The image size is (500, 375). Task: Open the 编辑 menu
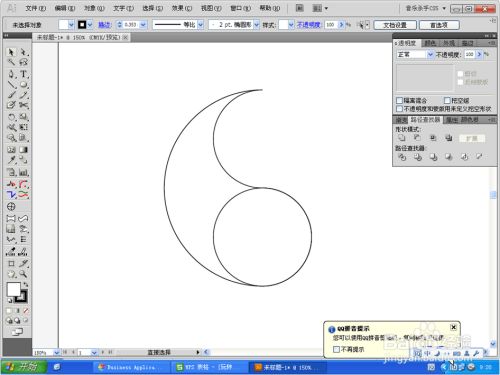[65, 8]
